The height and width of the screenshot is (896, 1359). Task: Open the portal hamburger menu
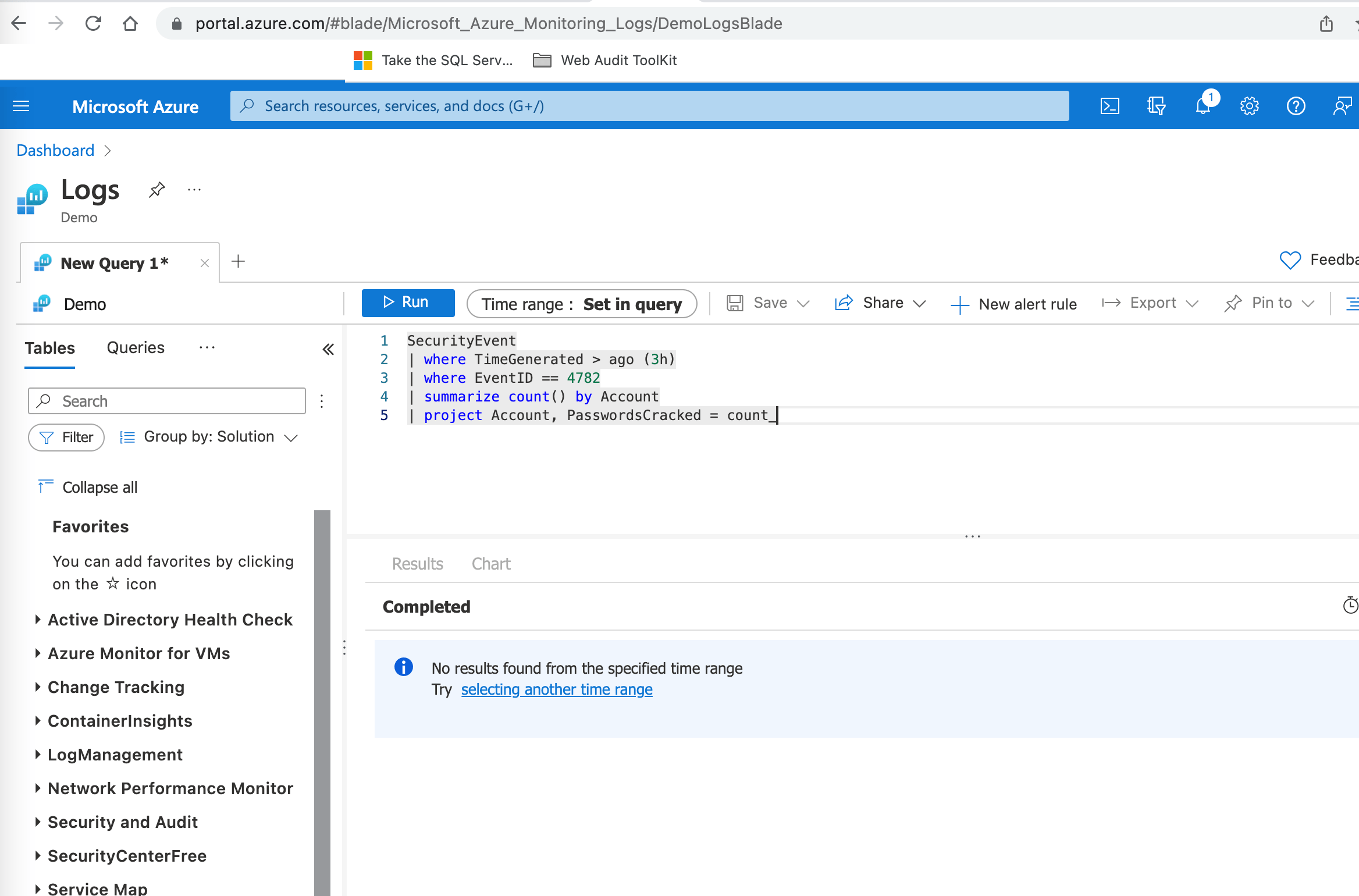(21, 106)
